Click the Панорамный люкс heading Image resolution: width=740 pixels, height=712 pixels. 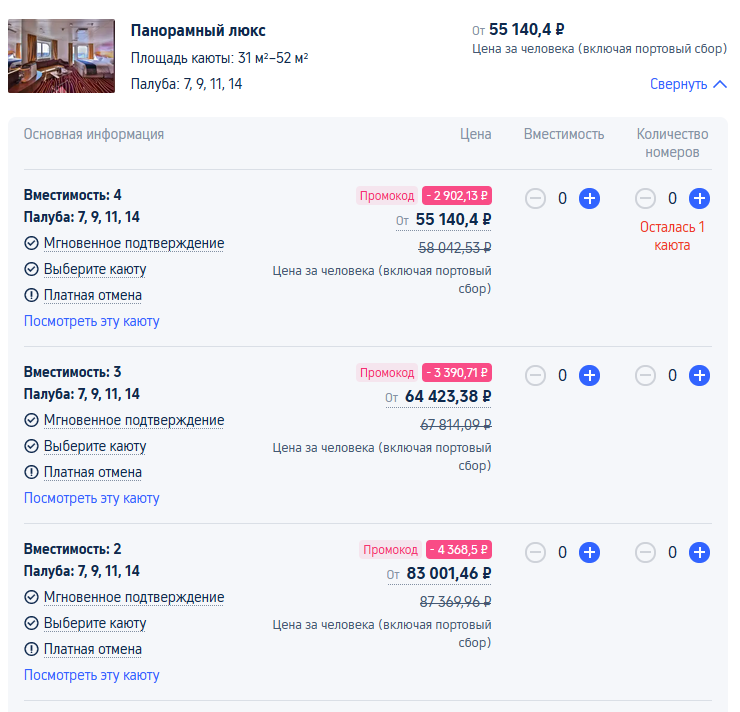tap(198, 31)
